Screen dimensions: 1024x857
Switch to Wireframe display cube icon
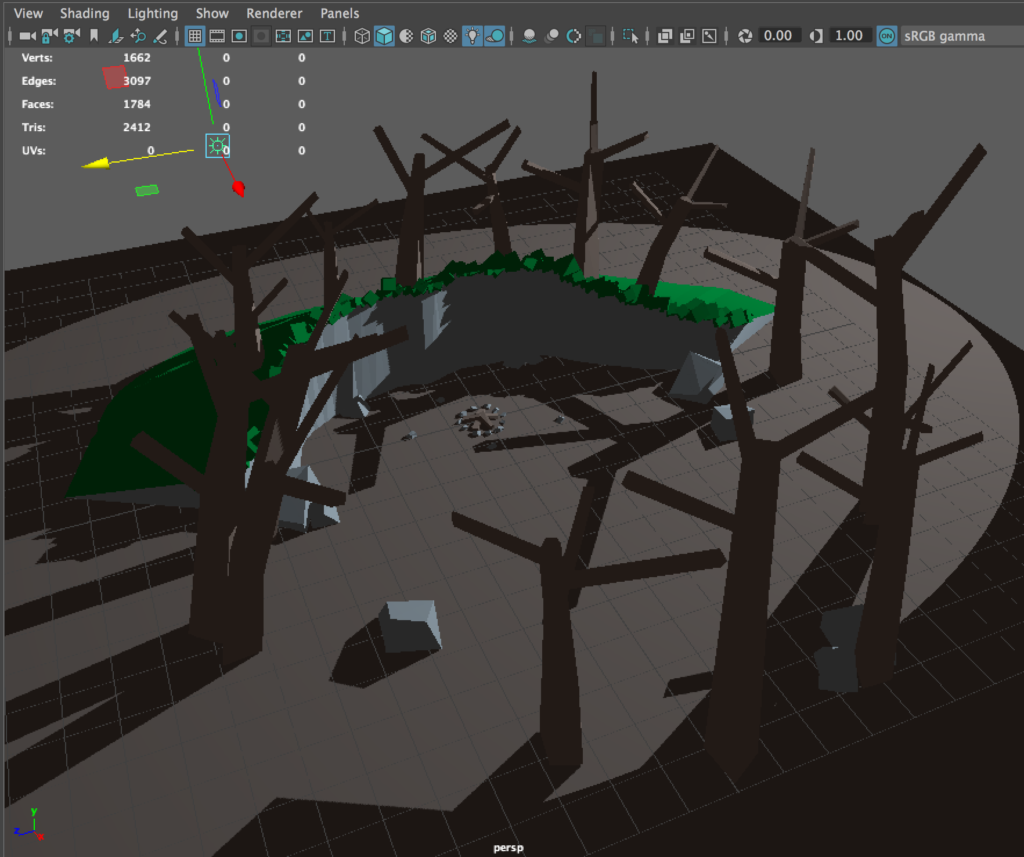coord(362,36)
